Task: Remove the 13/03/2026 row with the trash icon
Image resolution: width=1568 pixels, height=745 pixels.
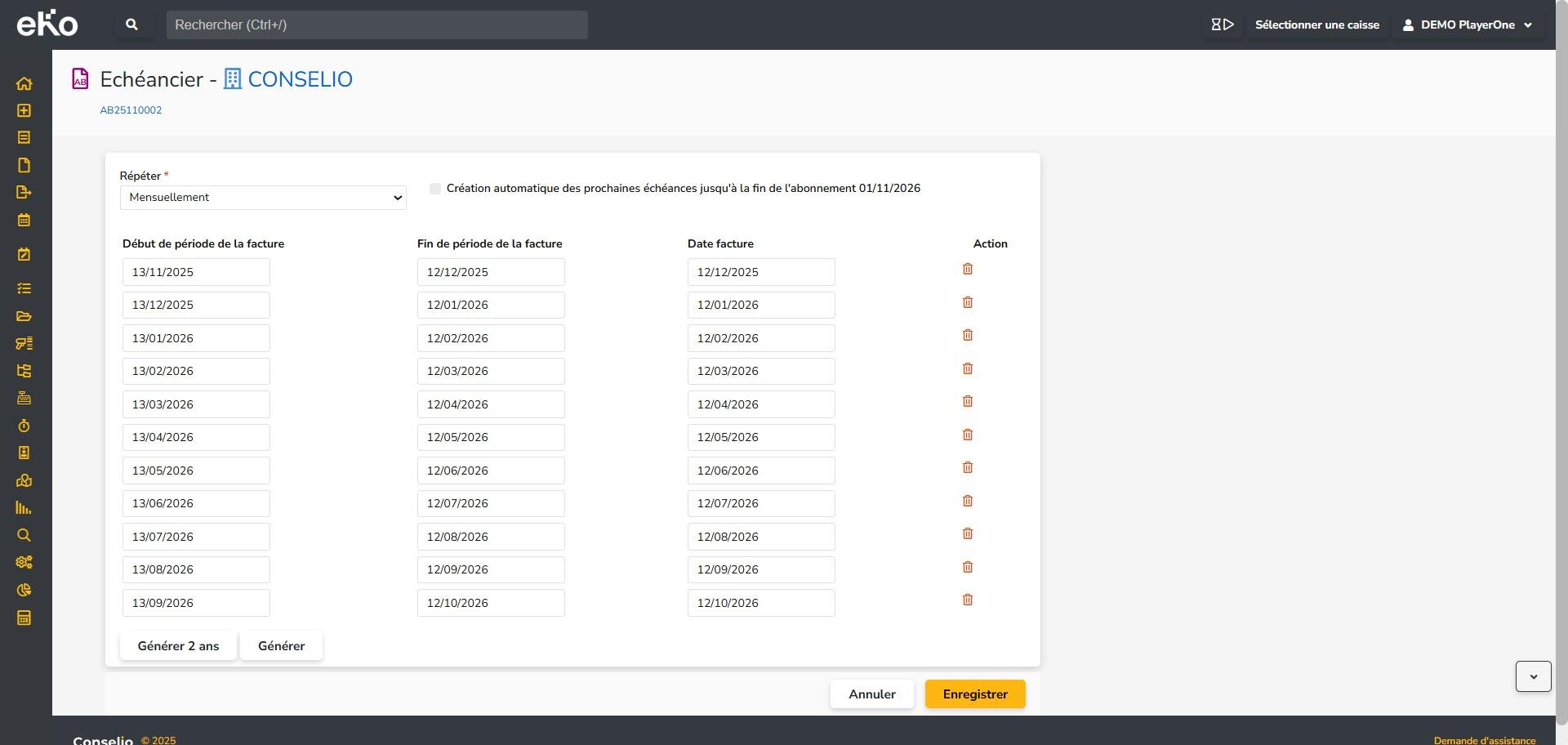Action: tap(967, 401)
